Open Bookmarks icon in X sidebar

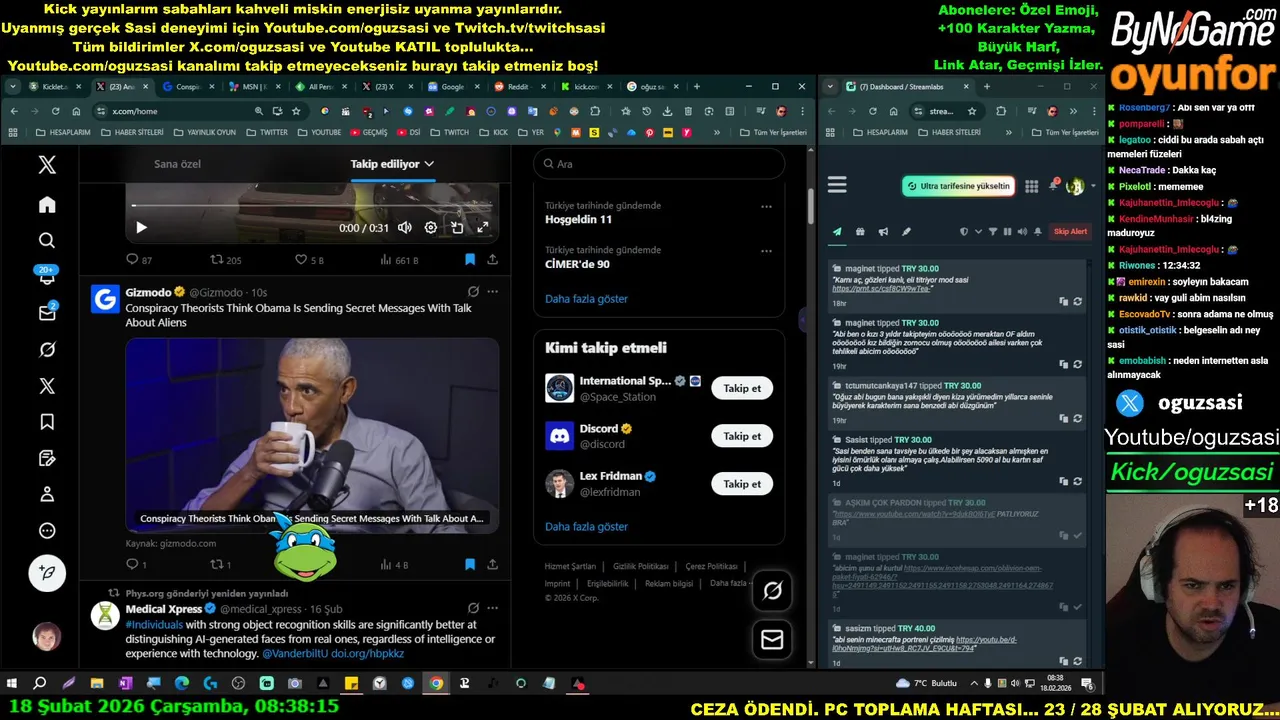[47, 422]
